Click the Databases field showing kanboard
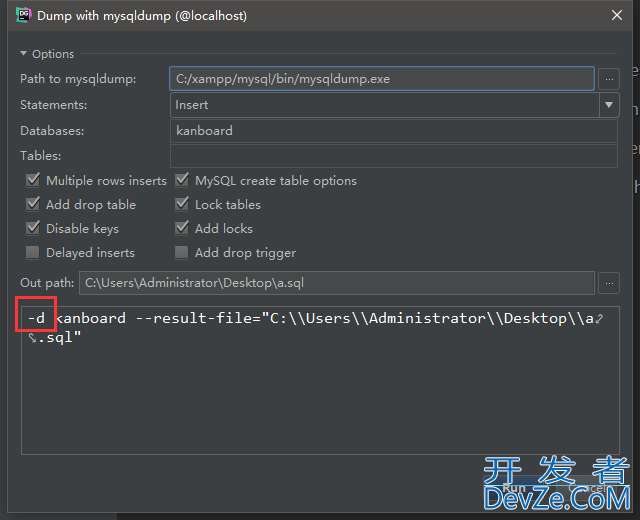 tap(393, 131)
